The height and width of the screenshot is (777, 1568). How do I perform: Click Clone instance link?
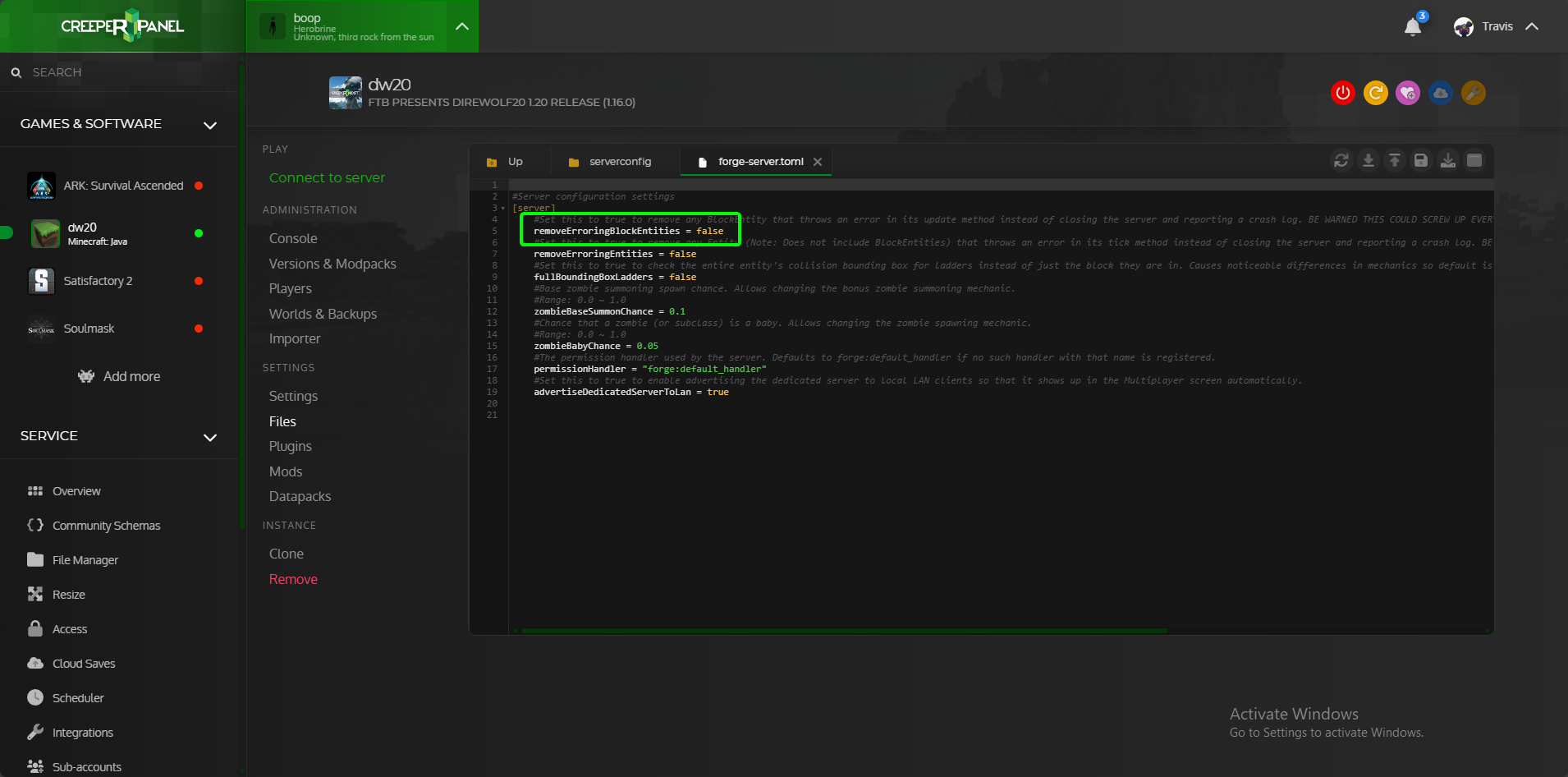[x=287, y=554]
